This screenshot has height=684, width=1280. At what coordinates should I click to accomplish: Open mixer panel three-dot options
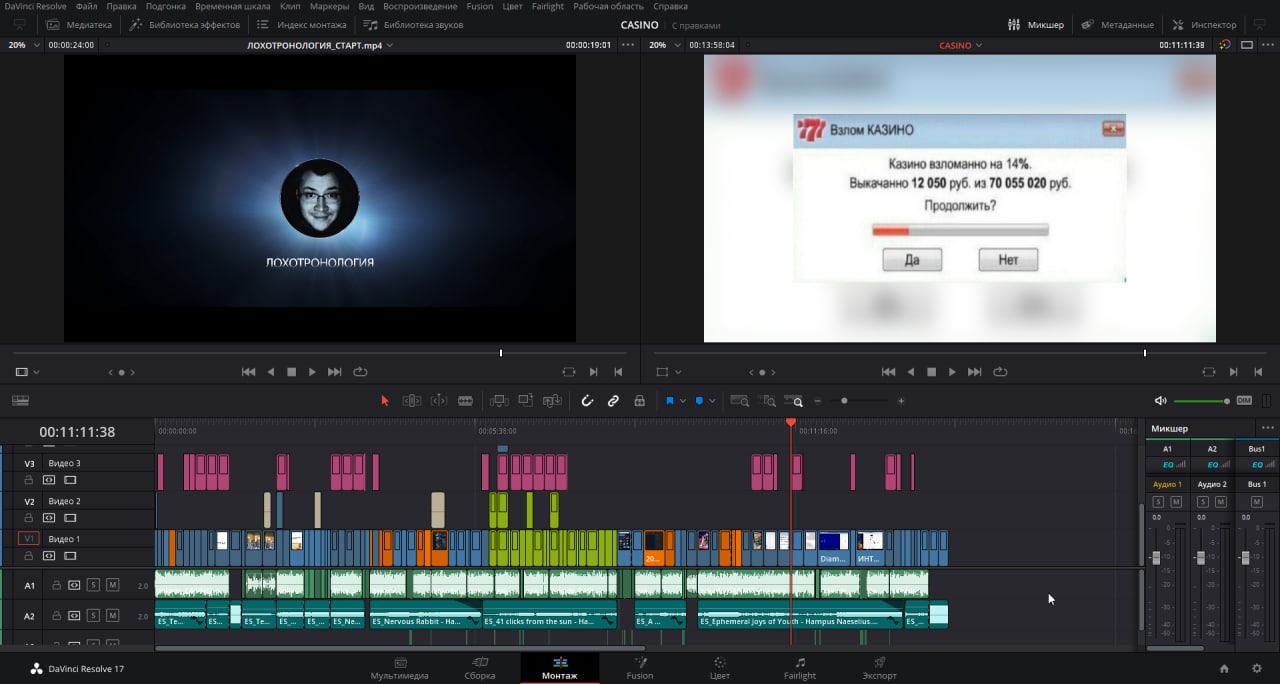click(1268, 428)
